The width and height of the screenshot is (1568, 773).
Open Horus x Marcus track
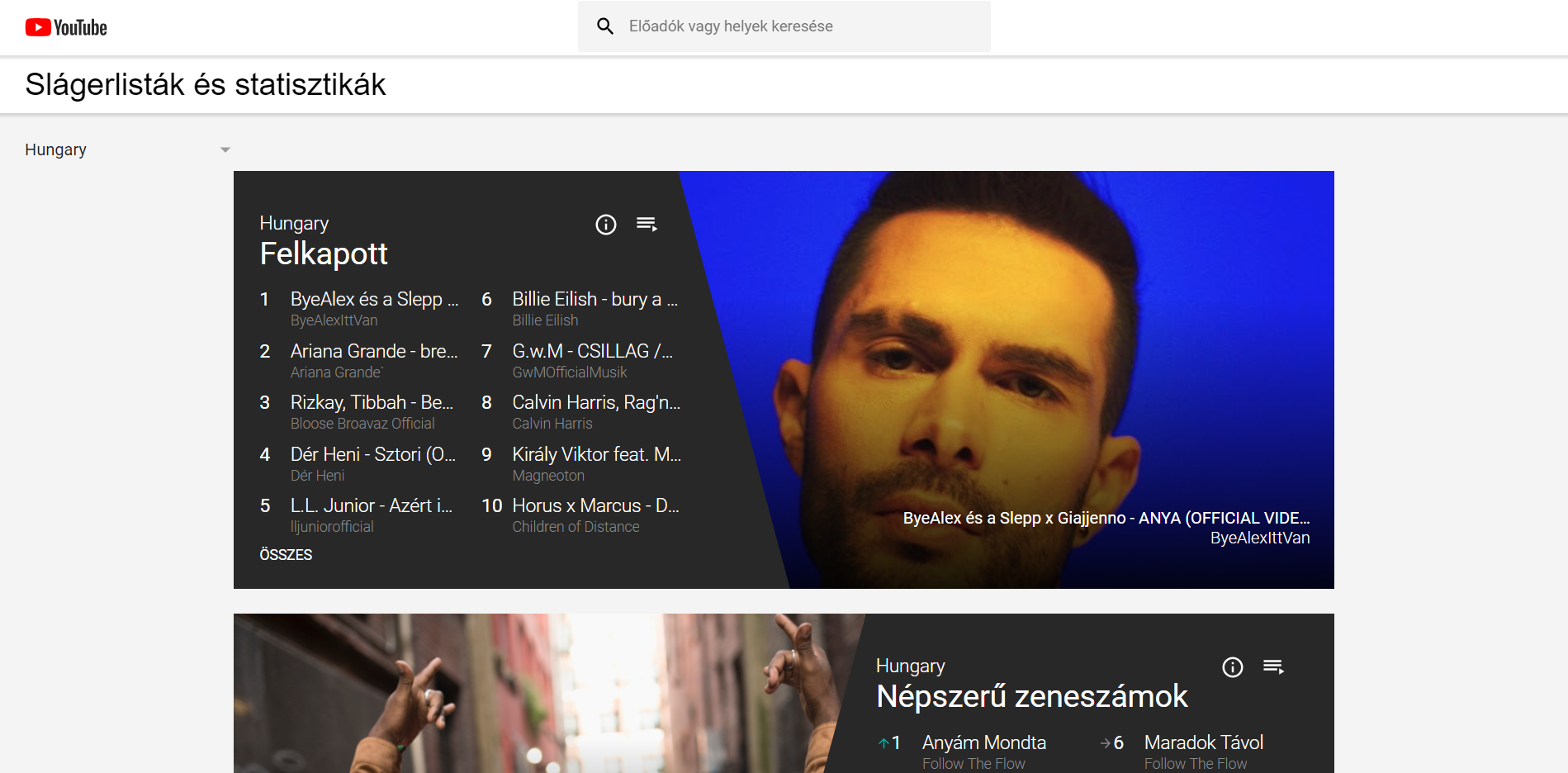595,505
